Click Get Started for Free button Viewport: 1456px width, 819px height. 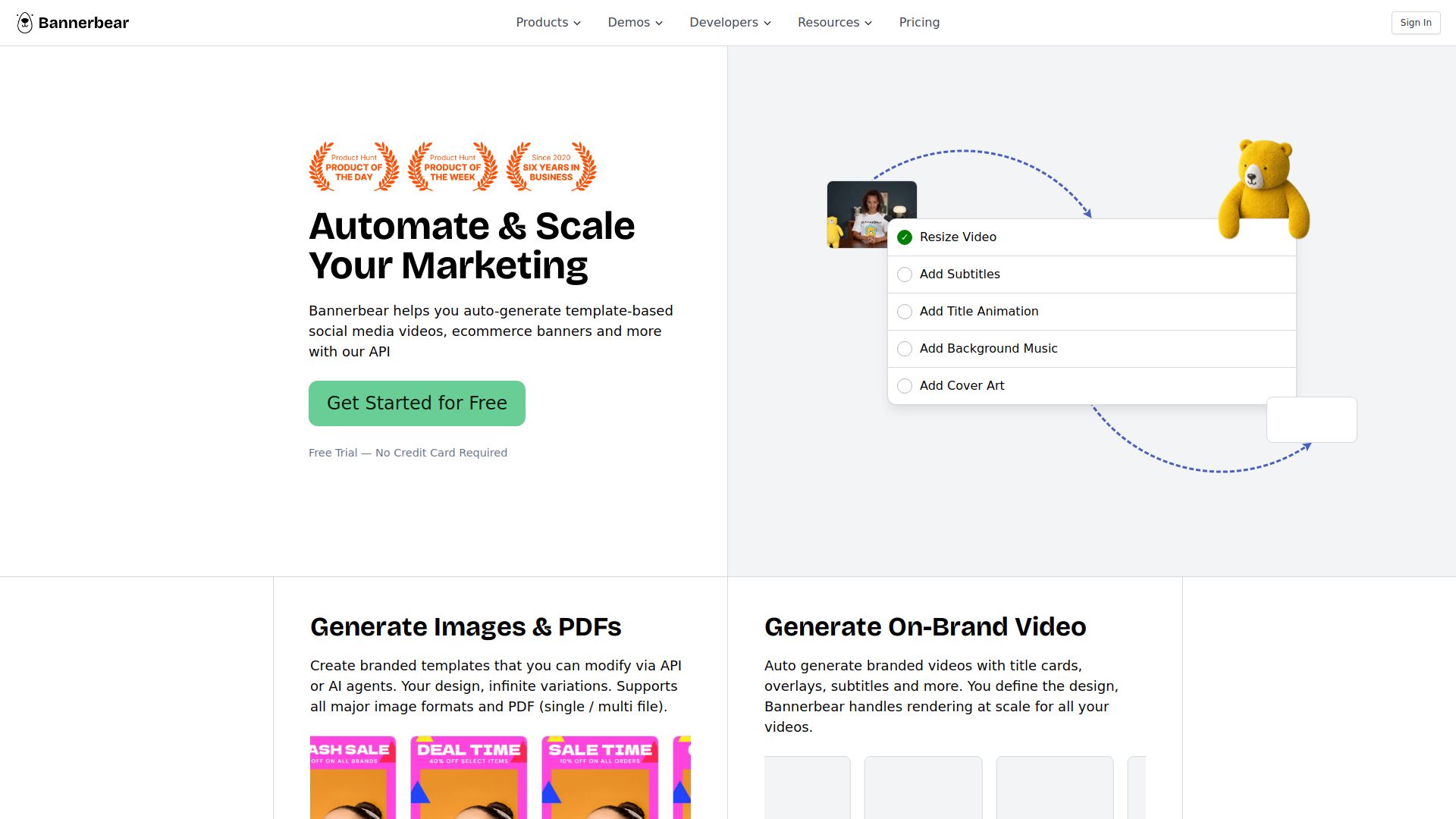(x=417, y=403)
